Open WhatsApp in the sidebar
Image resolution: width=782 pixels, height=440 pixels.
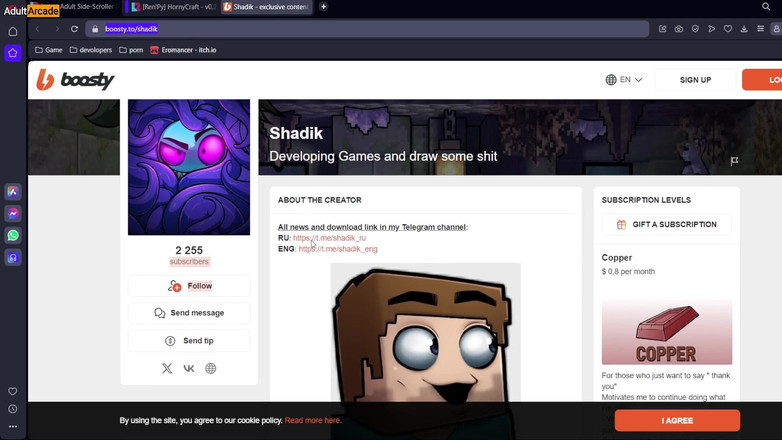tap(13, 235)
